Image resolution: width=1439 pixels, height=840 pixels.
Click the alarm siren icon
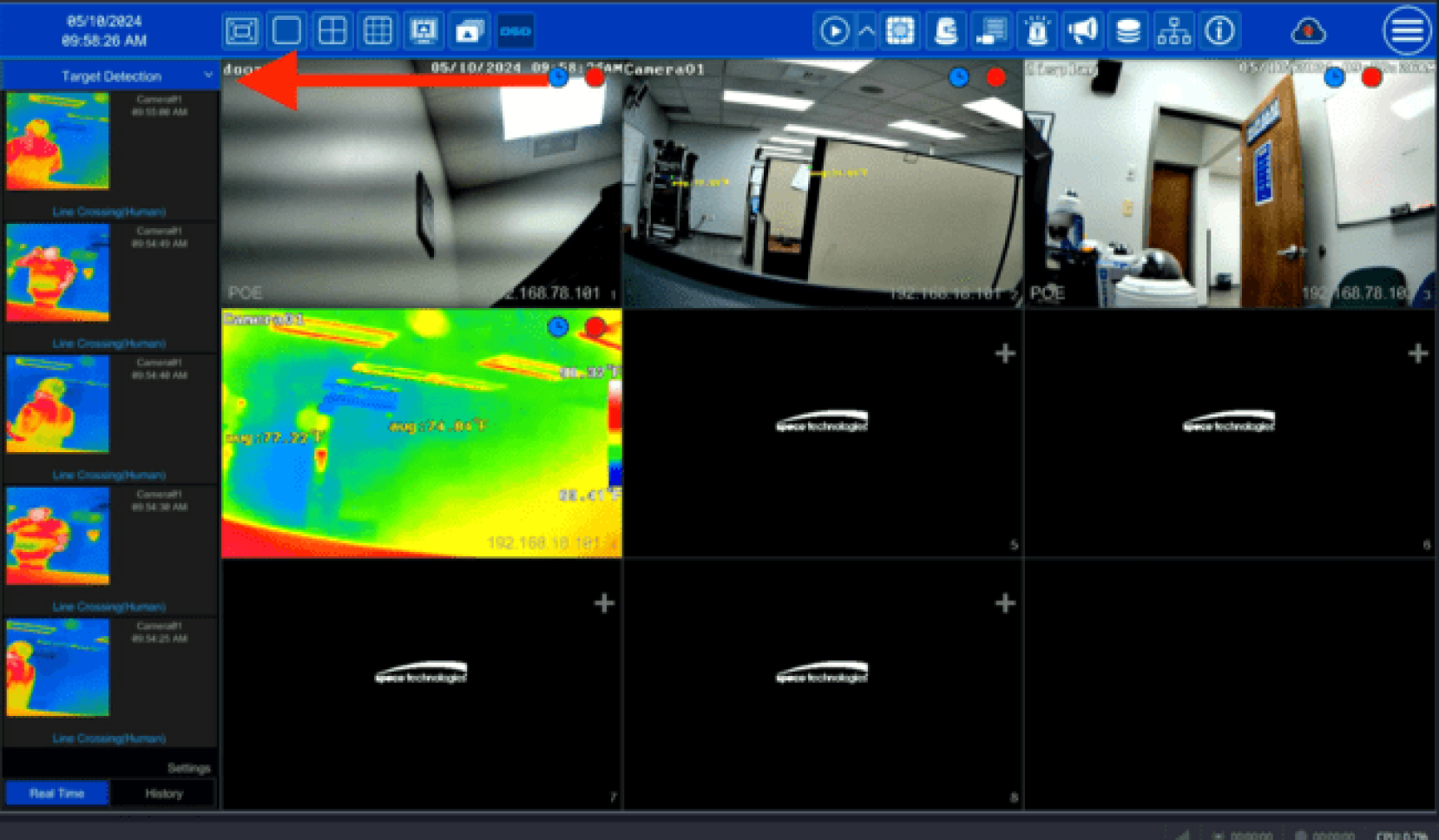click(1037, 32)
